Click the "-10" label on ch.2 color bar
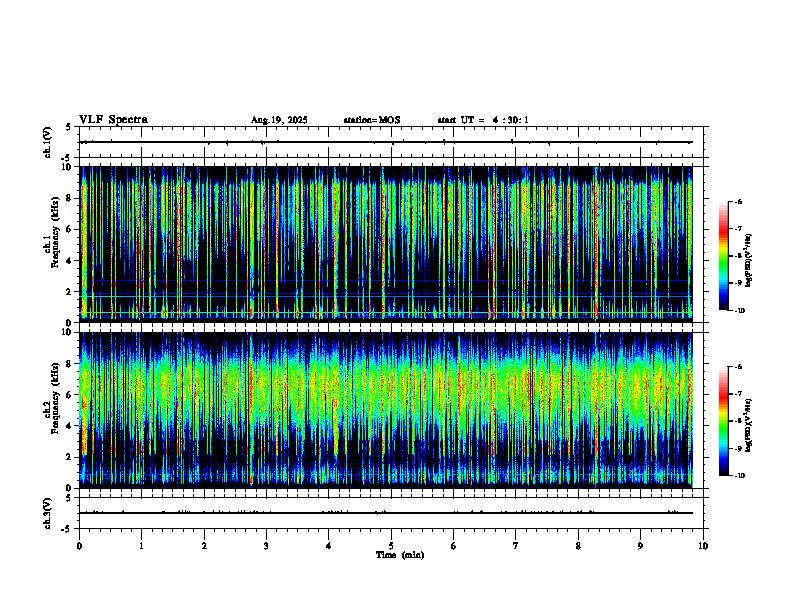This screenshot has width=792, height=612. (x=739, y=476)
